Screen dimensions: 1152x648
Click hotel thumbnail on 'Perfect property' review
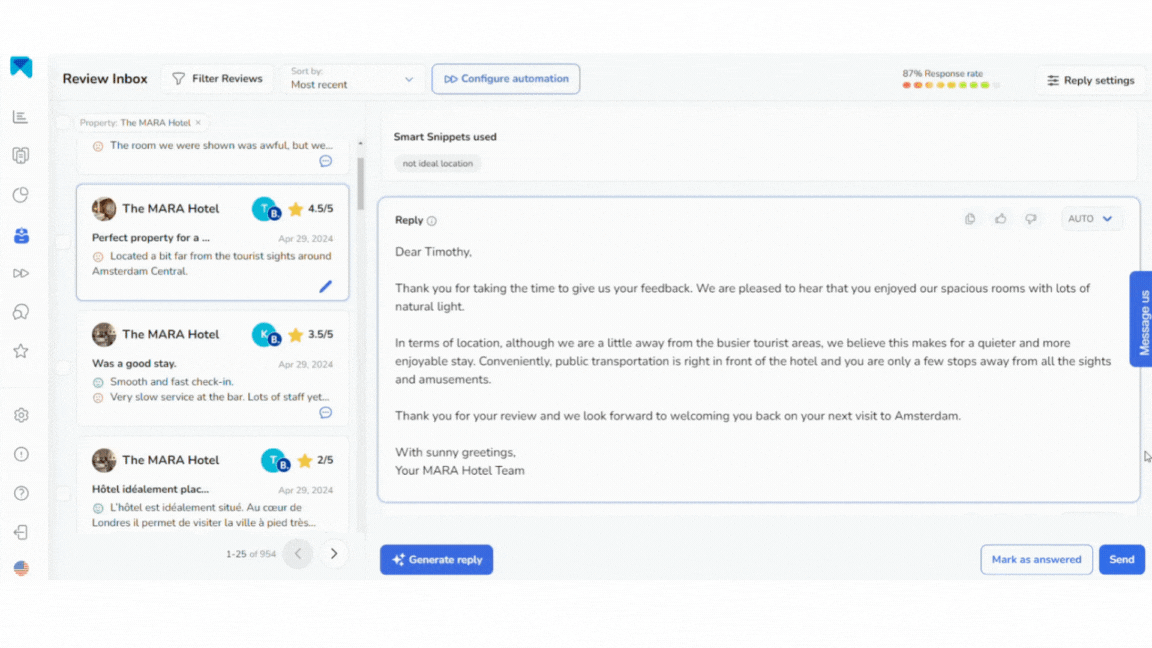coord(104,209)
